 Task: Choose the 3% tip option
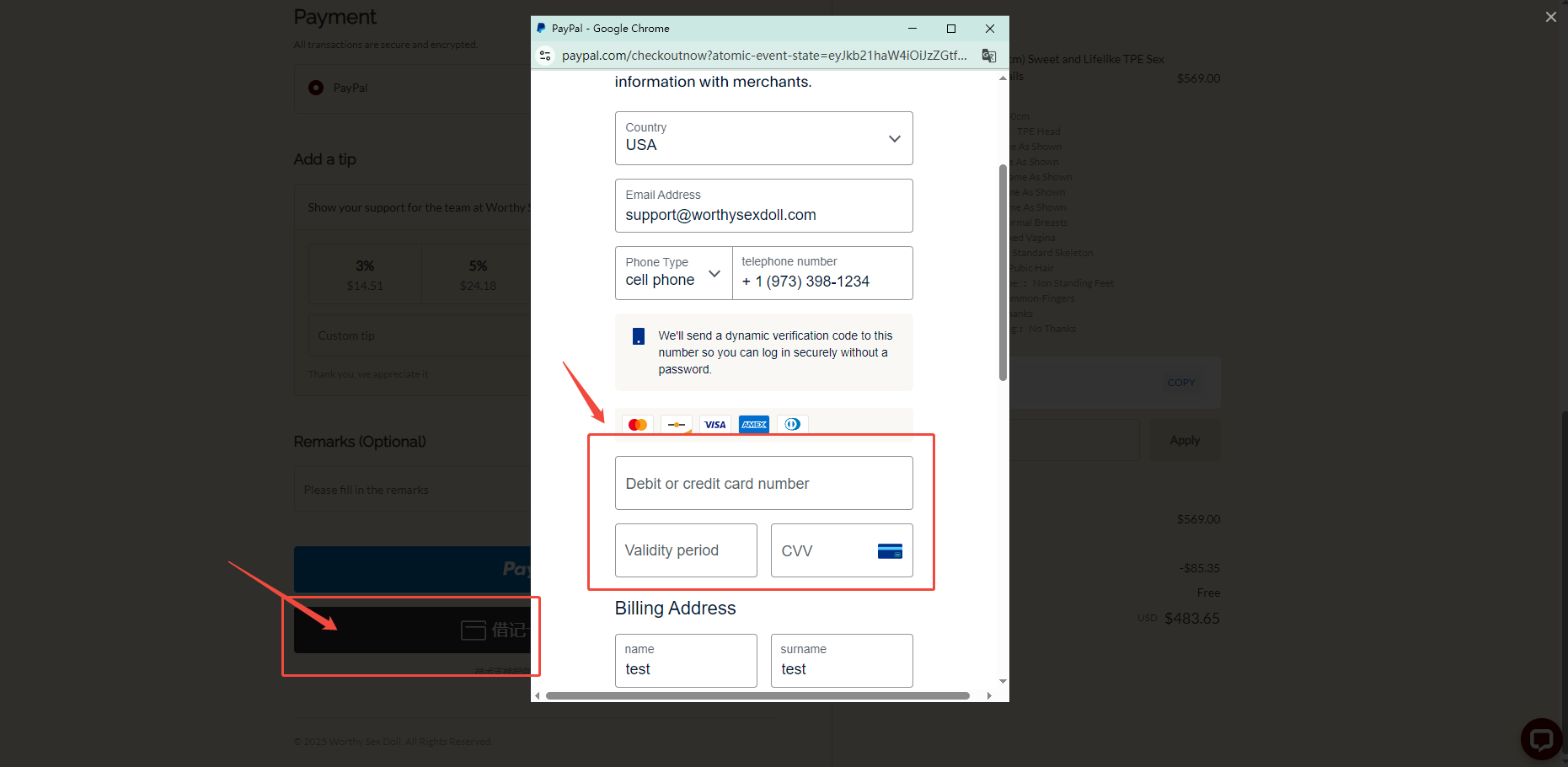point(365,275)
